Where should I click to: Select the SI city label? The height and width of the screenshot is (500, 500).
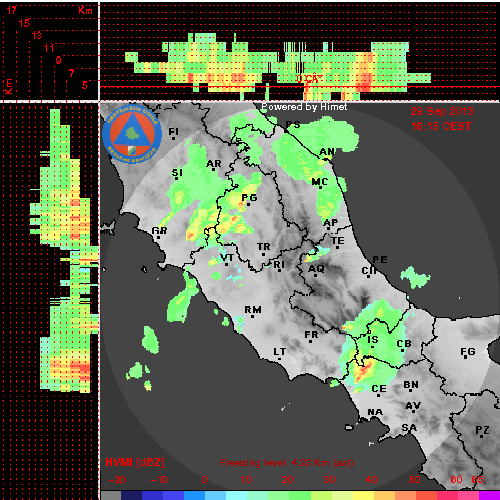(x=177, y=173)
